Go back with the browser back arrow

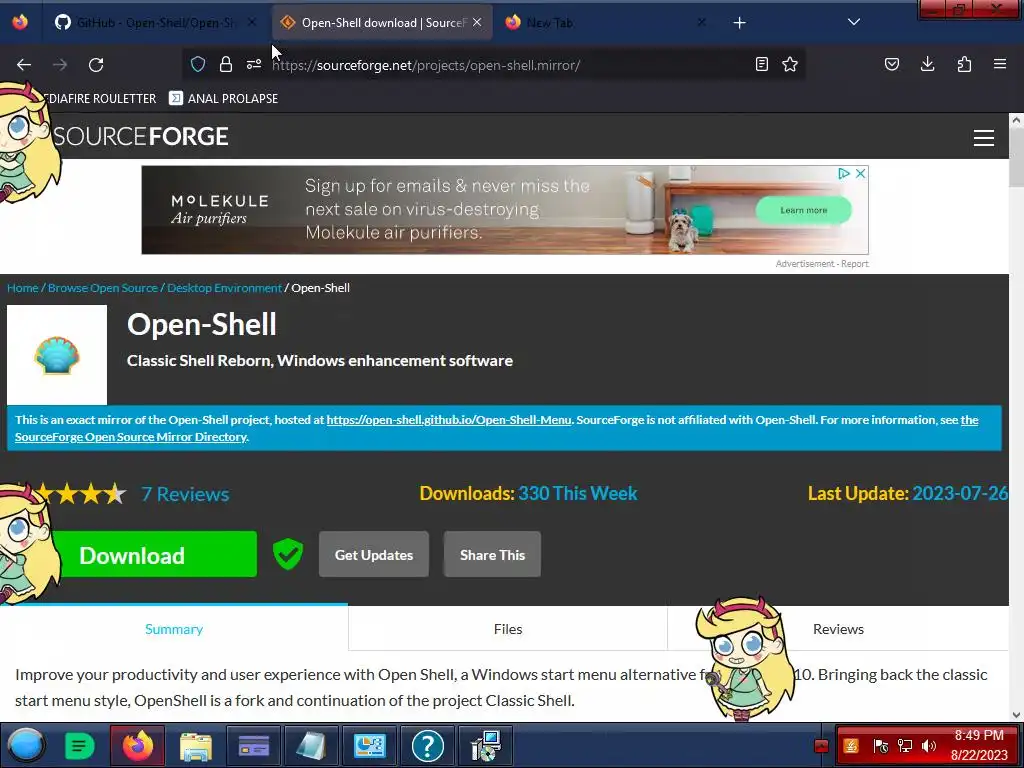click(24, 65)
